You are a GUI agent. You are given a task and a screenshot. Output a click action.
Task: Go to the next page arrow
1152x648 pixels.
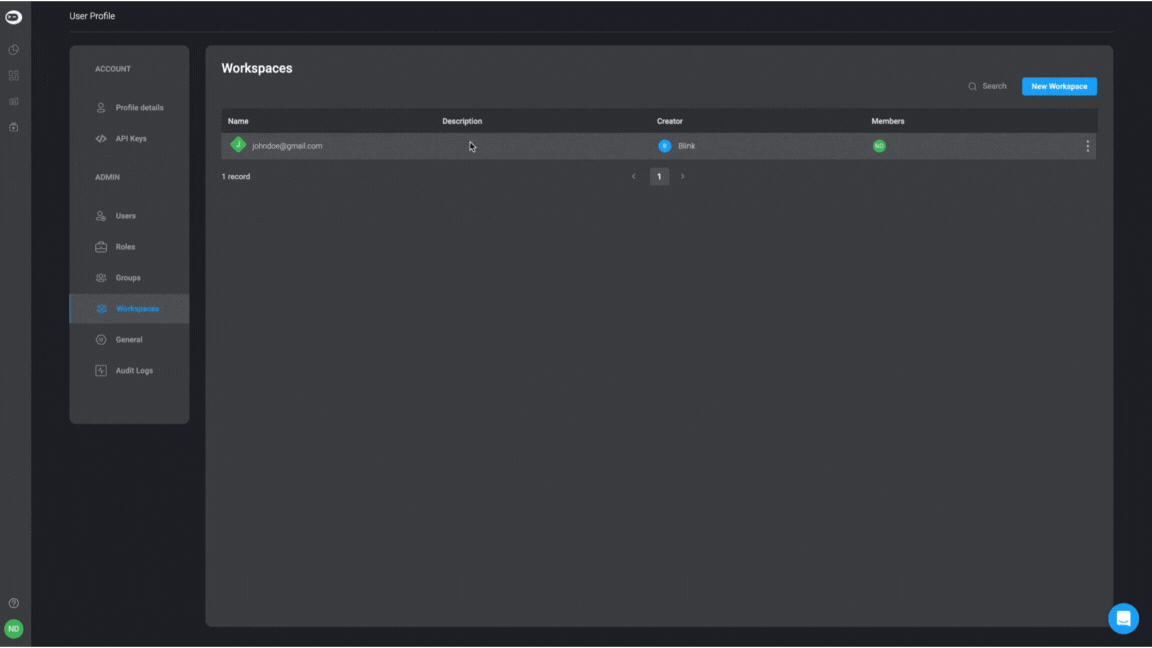pos(683,176)
